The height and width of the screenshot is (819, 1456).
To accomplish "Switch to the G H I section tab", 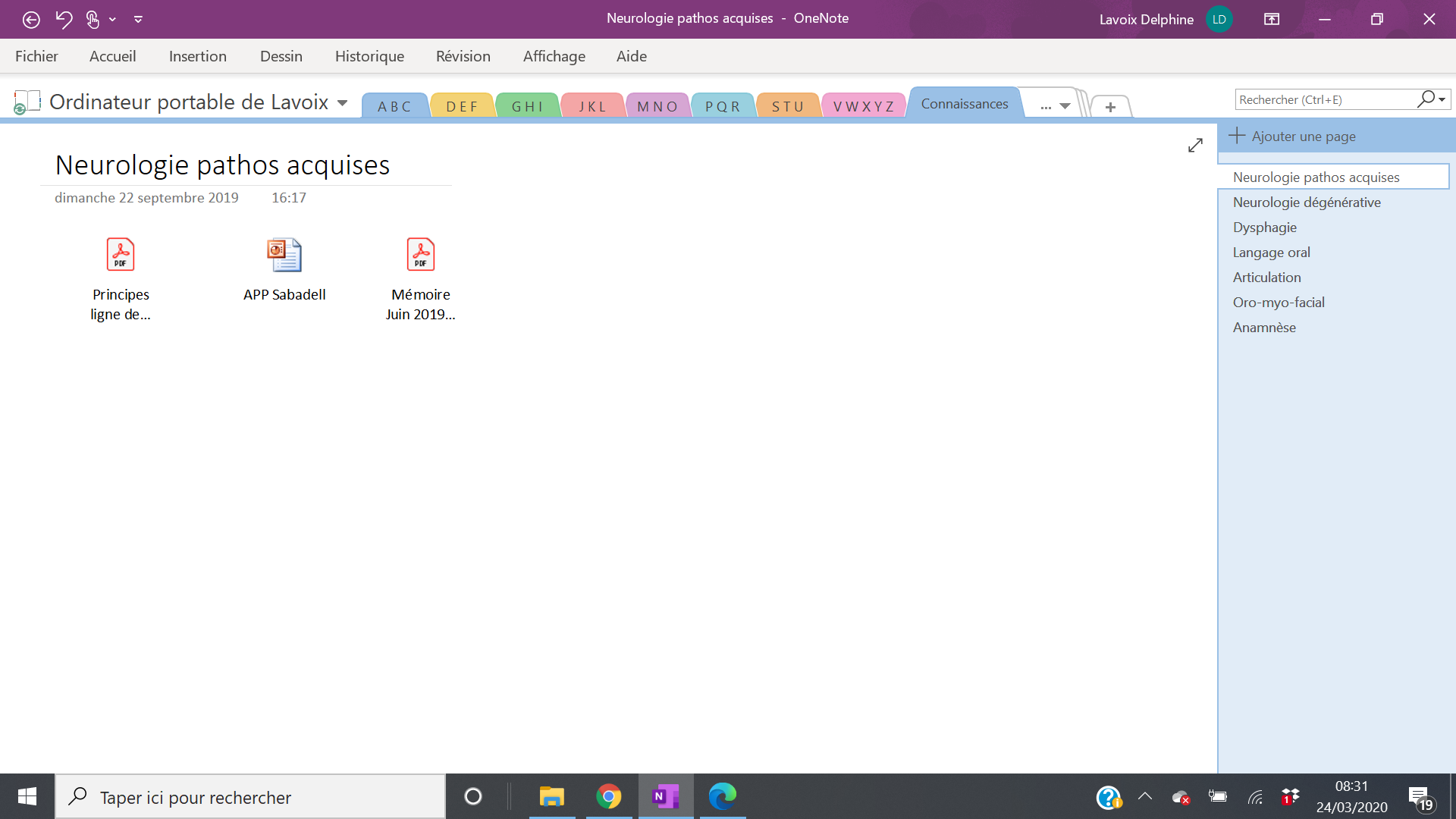I will tap(527, 106).
